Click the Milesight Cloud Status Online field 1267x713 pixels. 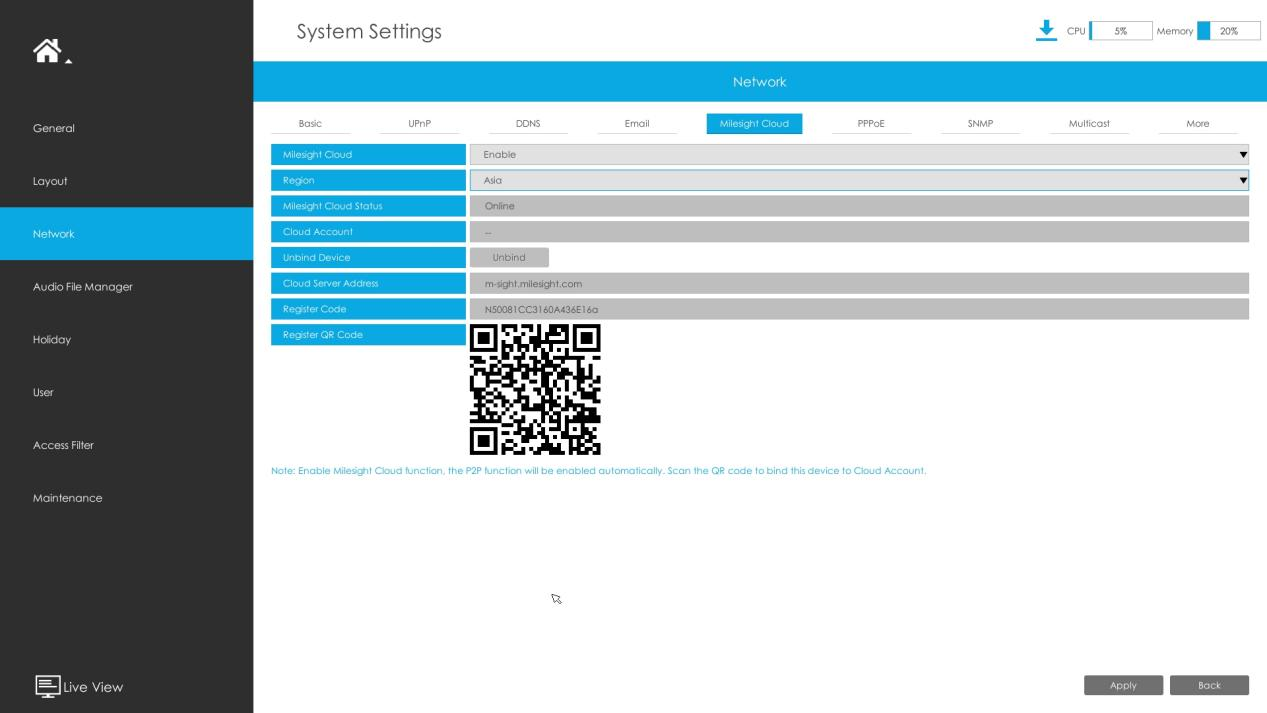(x=859, y=206)
